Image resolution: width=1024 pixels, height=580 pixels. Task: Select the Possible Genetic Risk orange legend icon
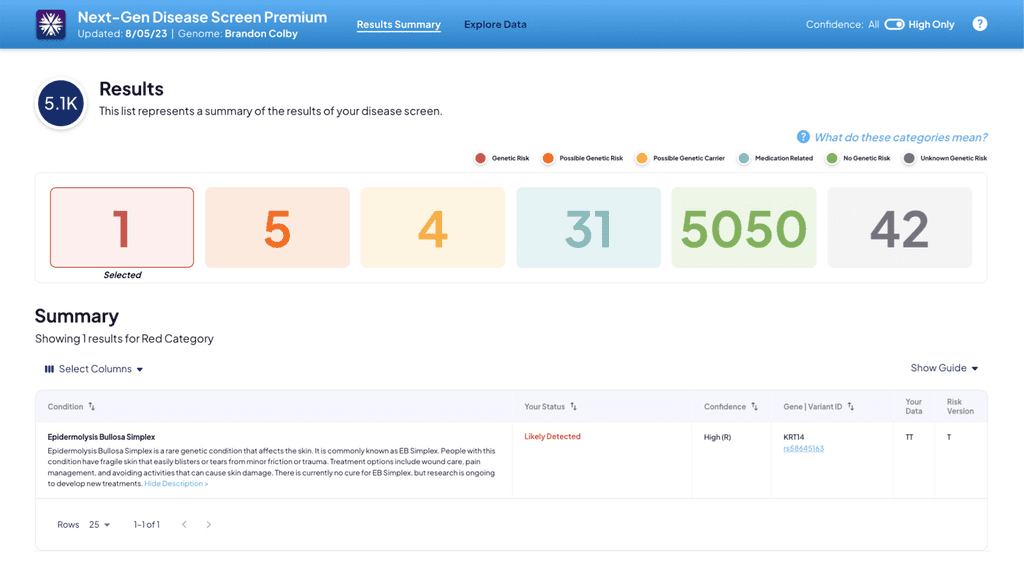click(548, 158)
